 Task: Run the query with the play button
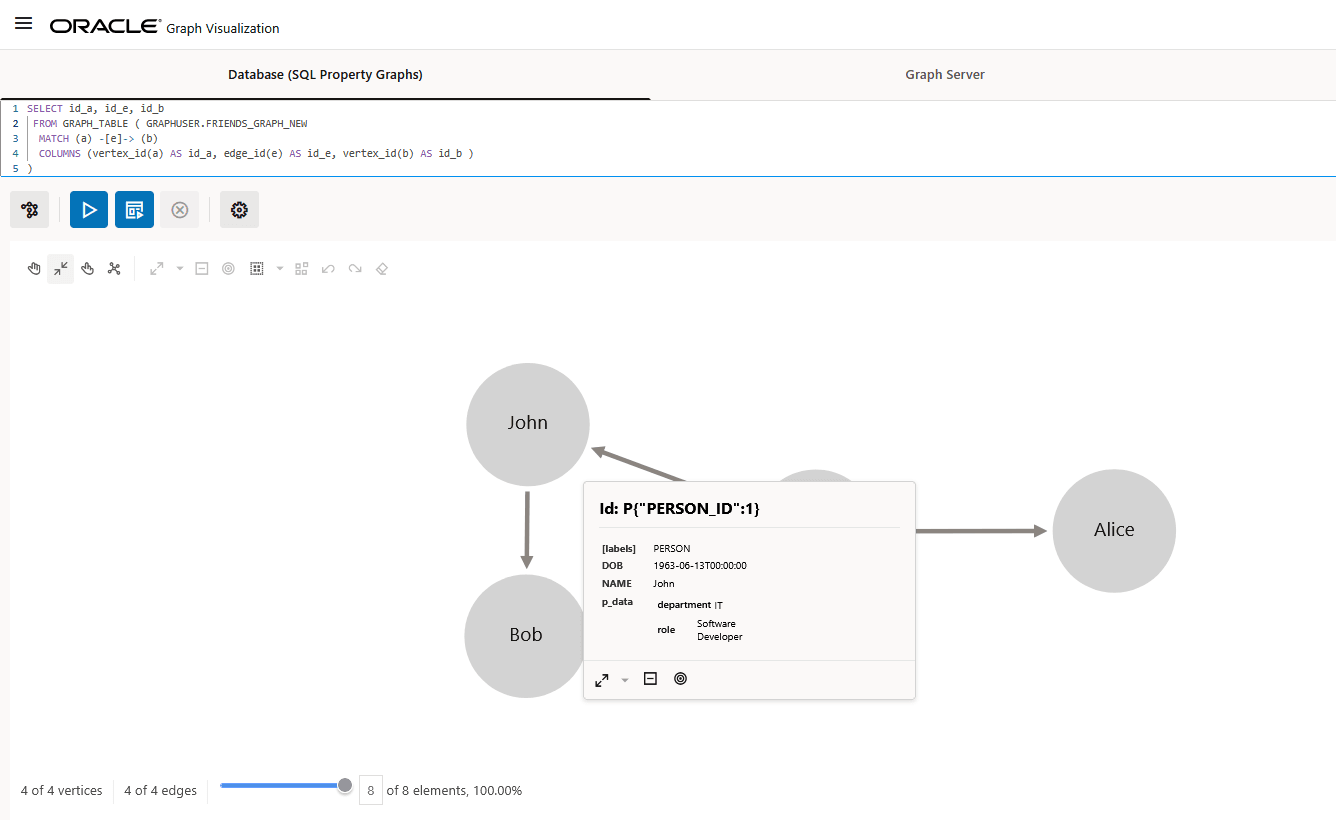[89, 210]
